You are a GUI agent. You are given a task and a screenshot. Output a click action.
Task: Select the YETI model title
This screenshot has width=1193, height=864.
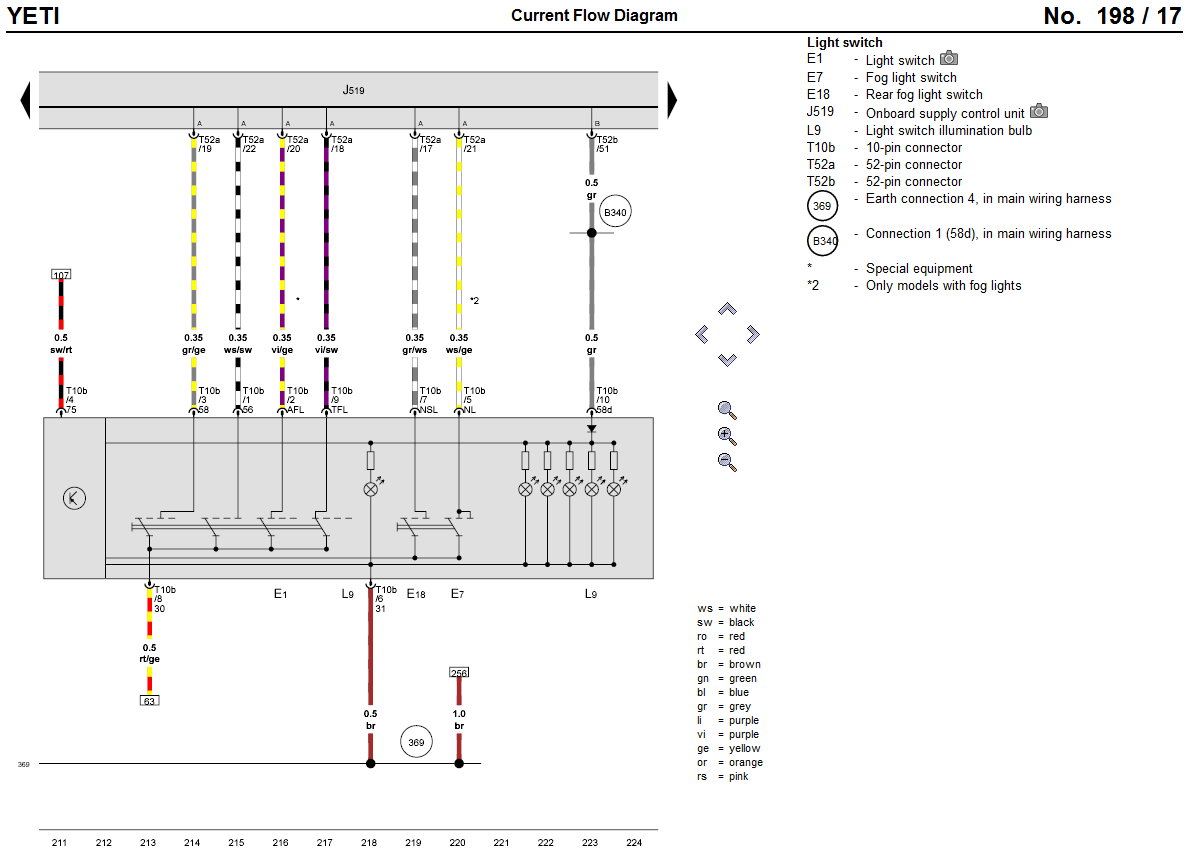point(33,16)
